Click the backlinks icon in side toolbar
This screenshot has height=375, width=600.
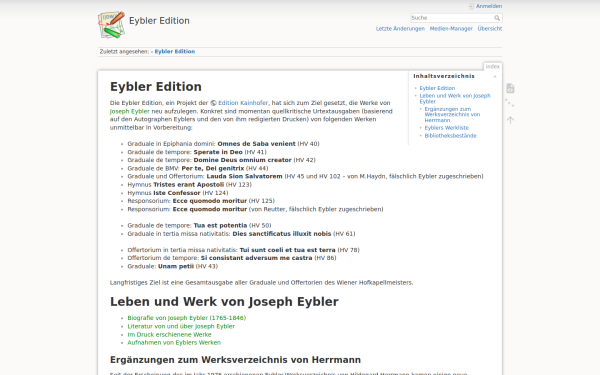510,103
